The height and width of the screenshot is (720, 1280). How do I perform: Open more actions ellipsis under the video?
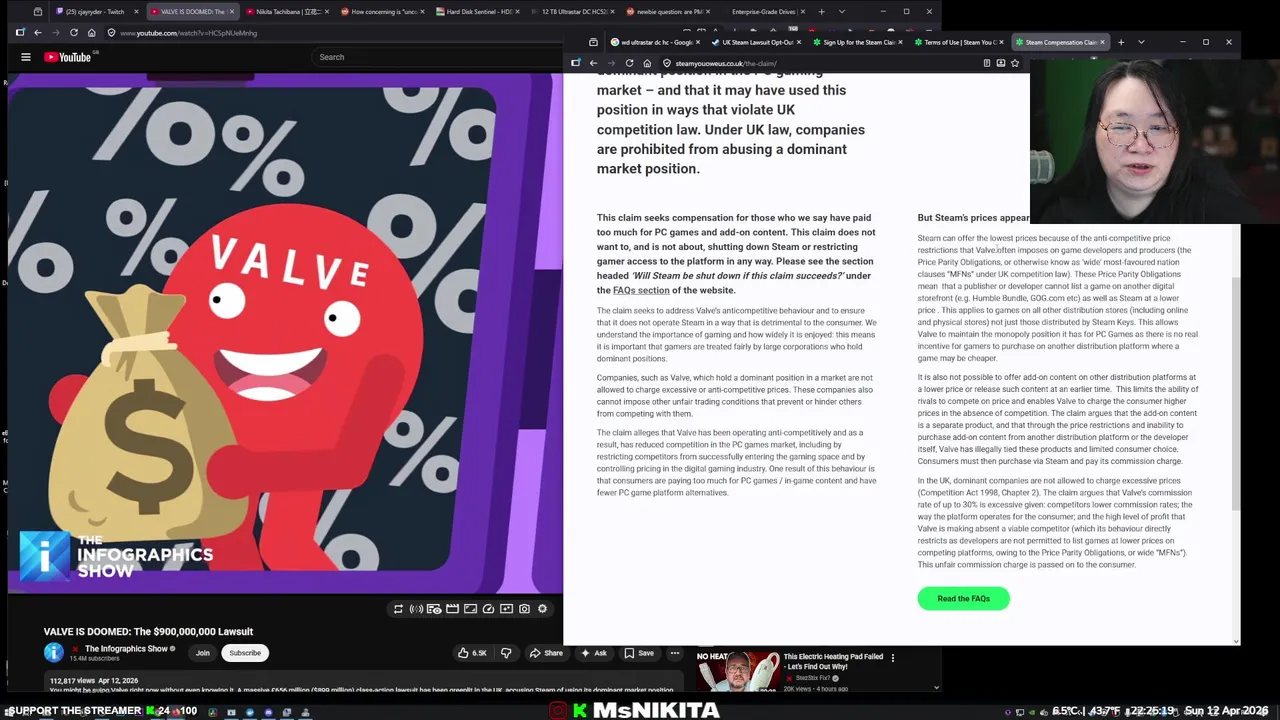675,653
